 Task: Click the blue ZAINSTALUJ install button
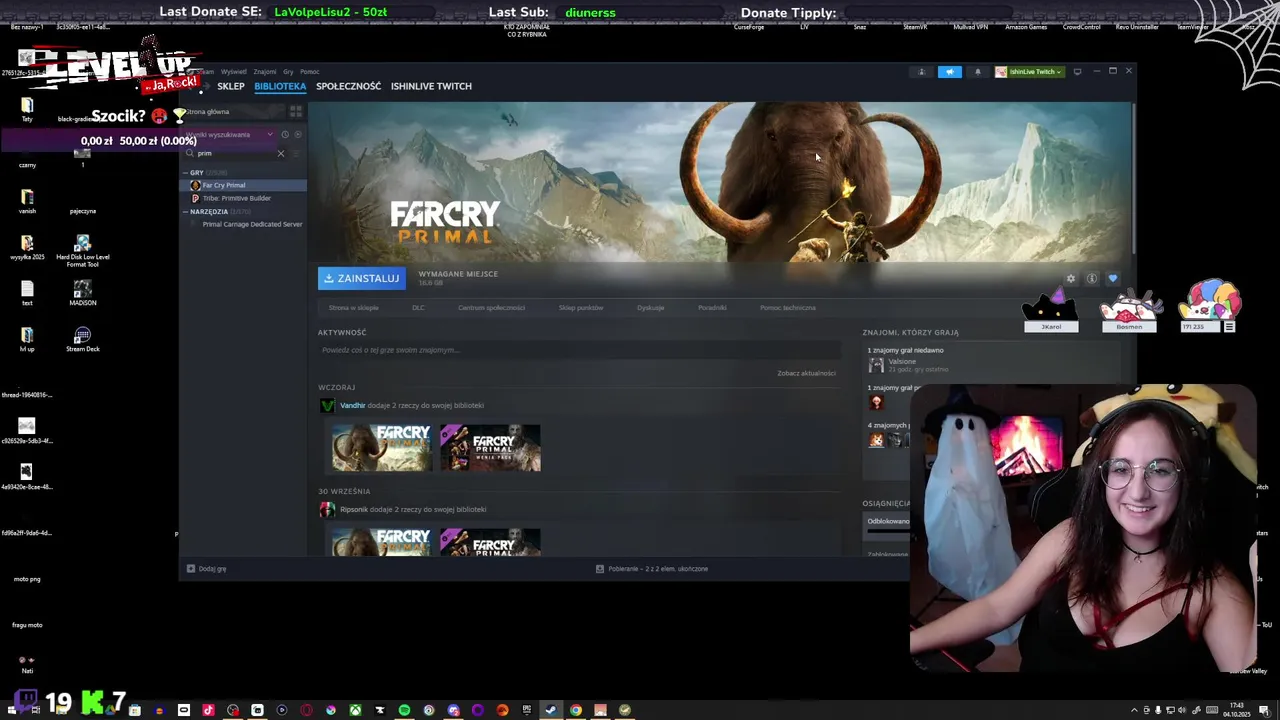(361, 278)
